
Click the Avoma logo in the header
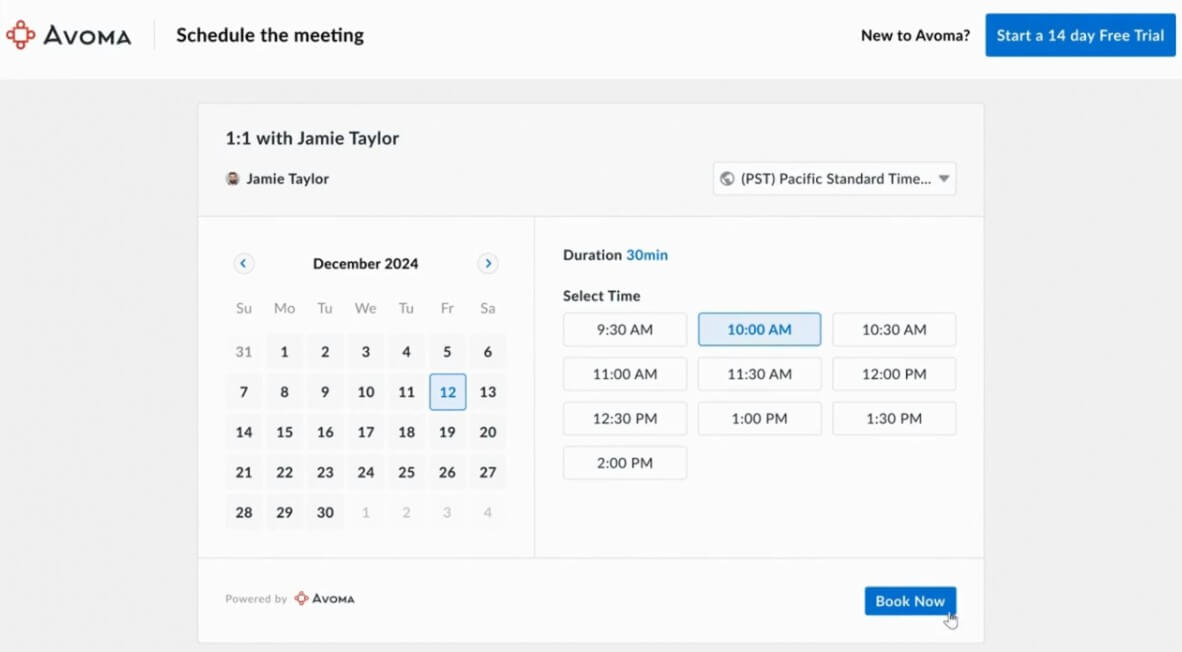pos(69,35)
